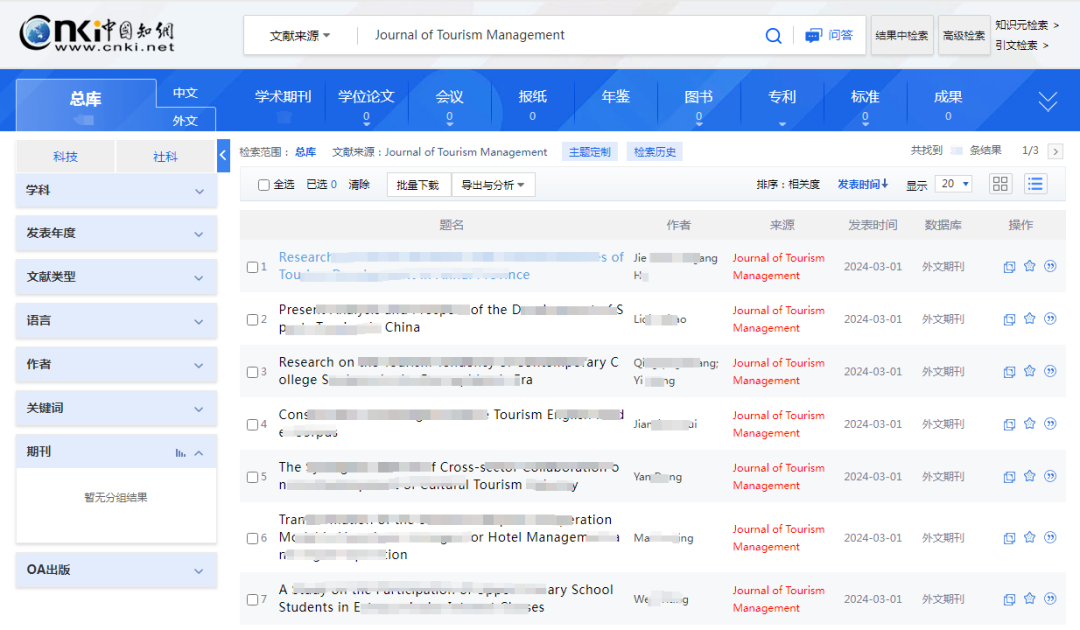This screenshot has width=1080, height=630.
Task: Expand the 发表年度 filter panel
Action: 116,233
